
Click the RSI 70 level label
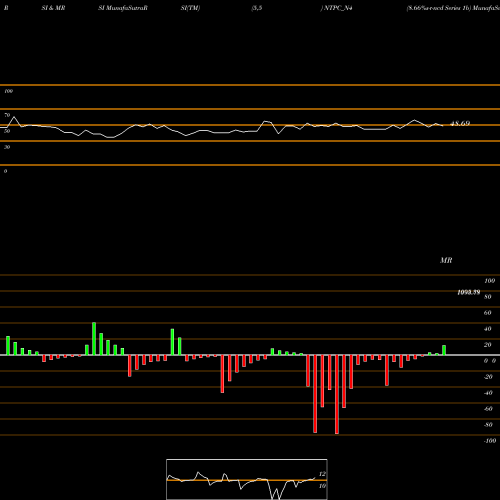pos(7,115)
